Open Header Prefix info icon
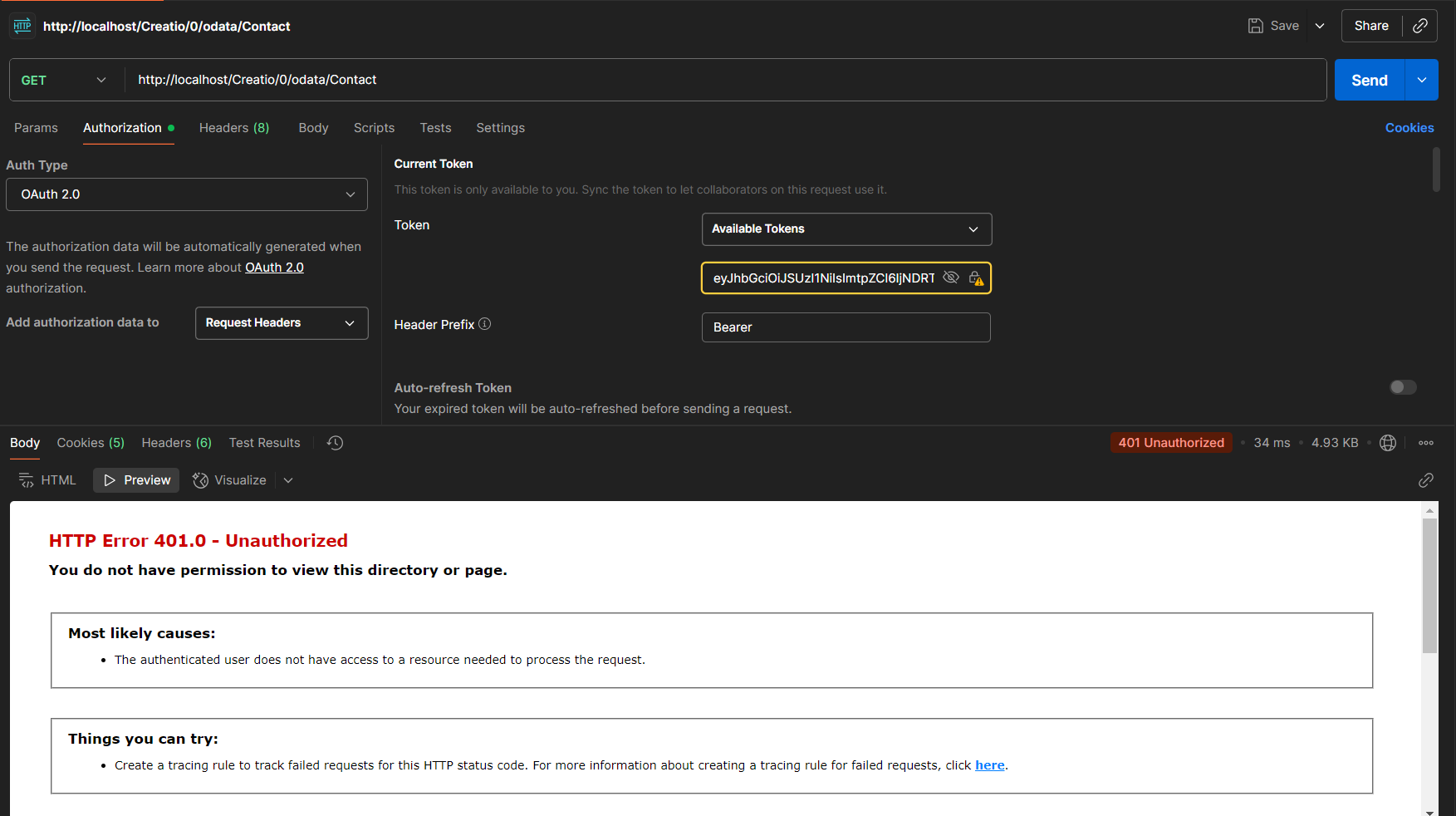Viewport: 1456px width, 816px height. [x=485, y=324]
